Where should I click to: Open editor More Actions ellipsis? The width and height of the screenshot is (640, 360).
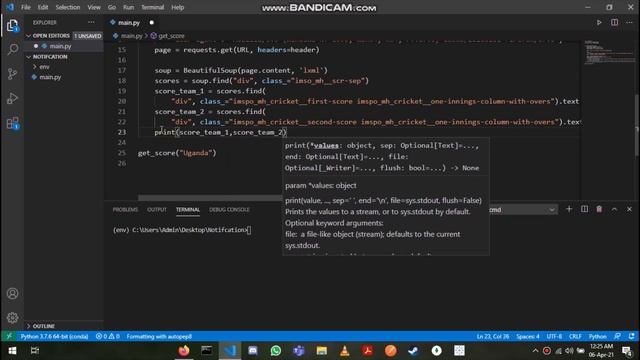tap(629, 22)
